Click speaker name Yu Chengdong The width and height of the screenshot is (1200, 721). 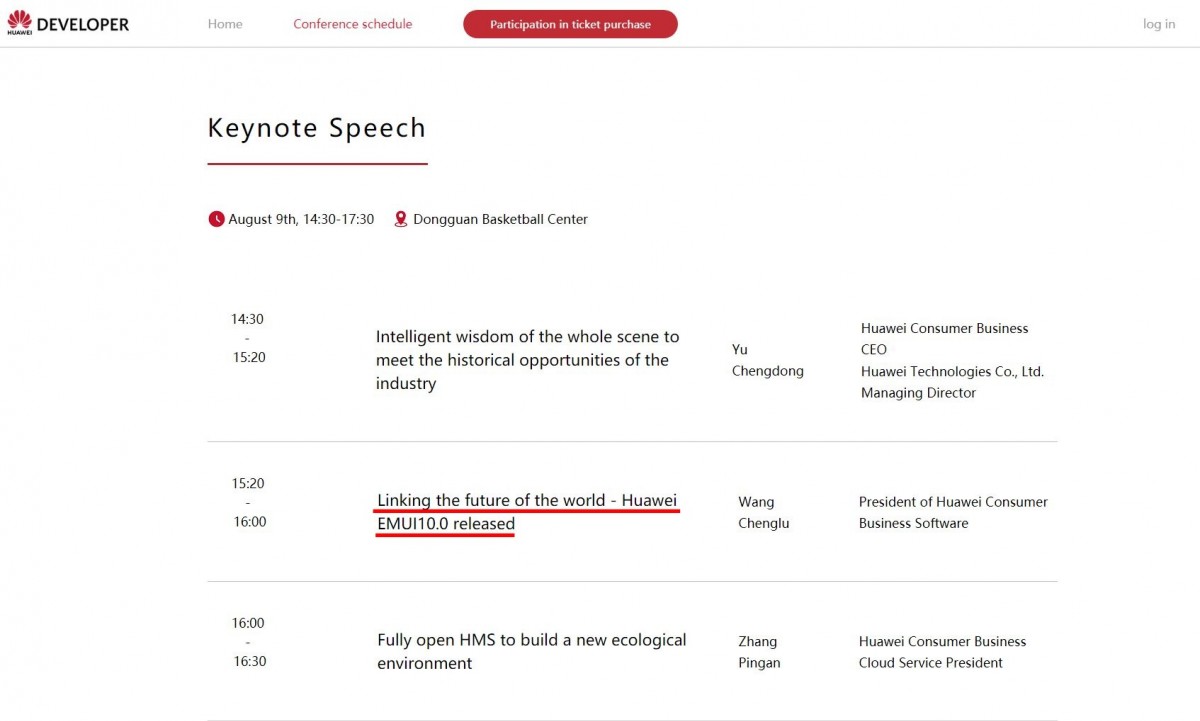click(767, 360)
